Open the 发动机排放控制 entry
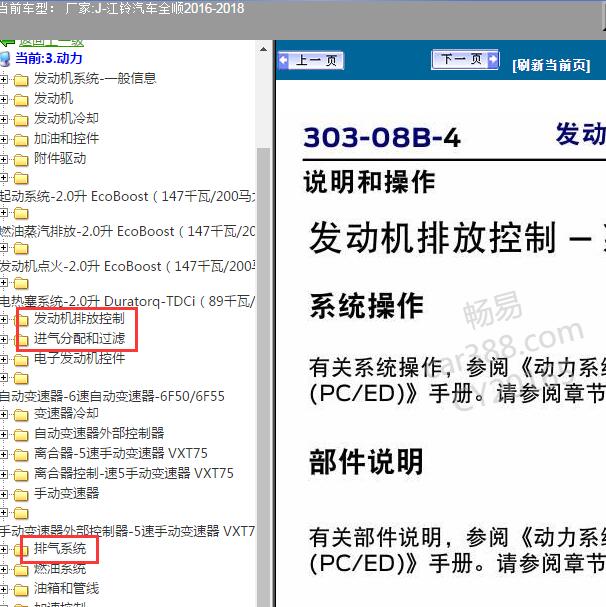 click(79, 319)
